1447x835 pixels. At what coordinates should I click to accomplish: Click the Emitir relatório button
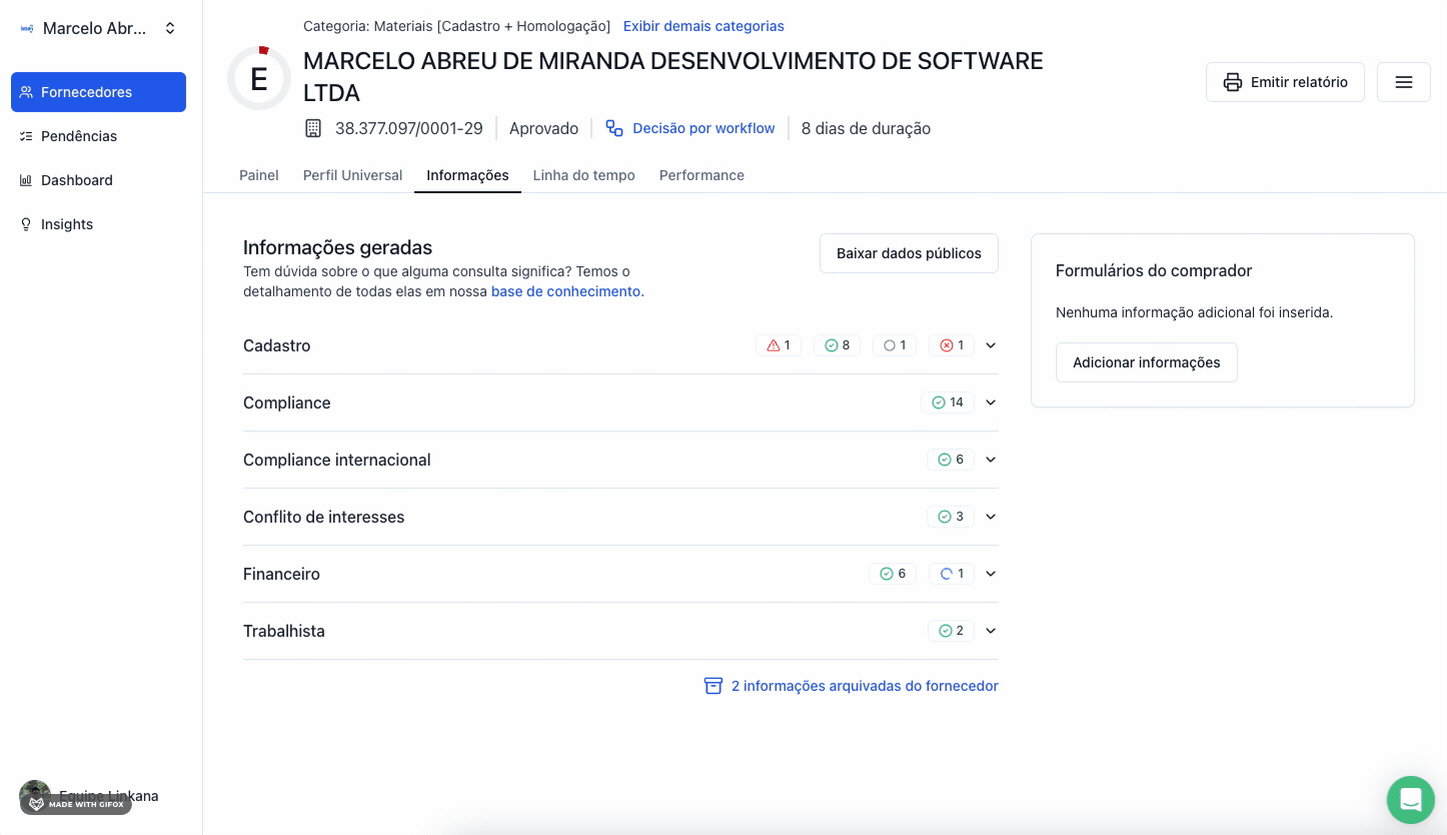pyautogui.click(x=1285, y=82)
